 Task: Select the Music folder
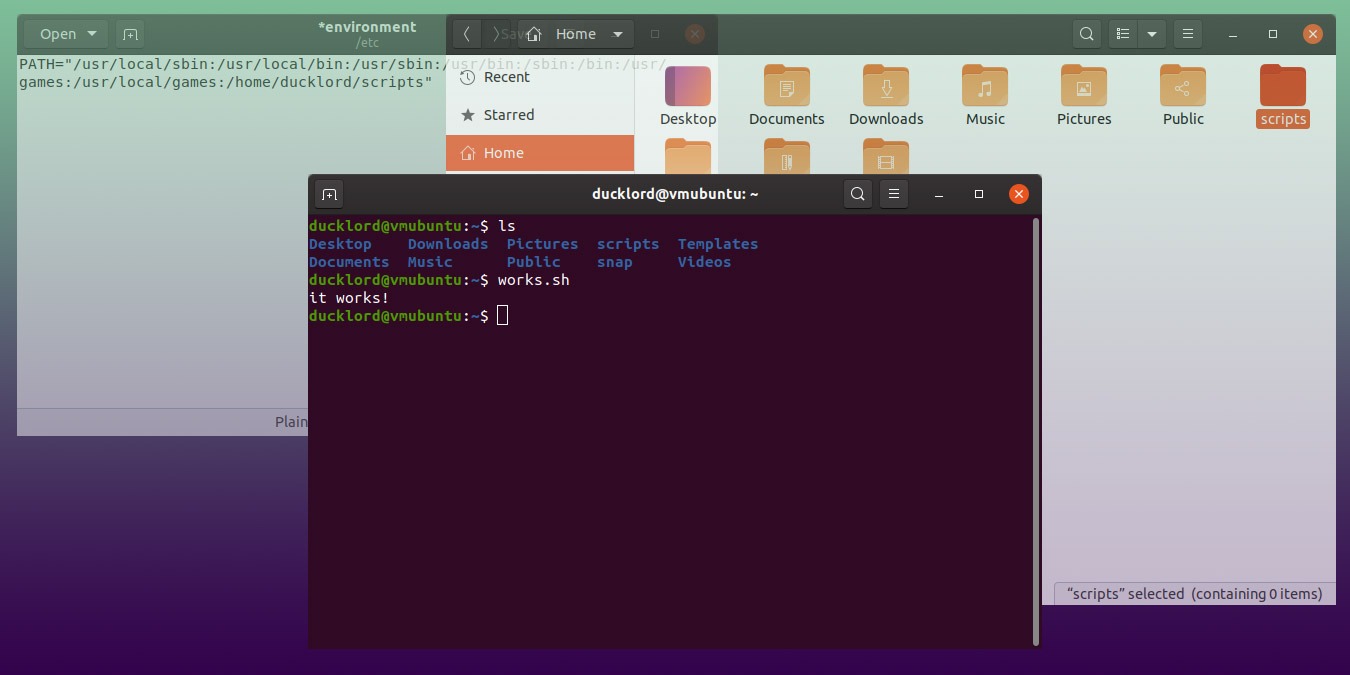click(984, 88)
